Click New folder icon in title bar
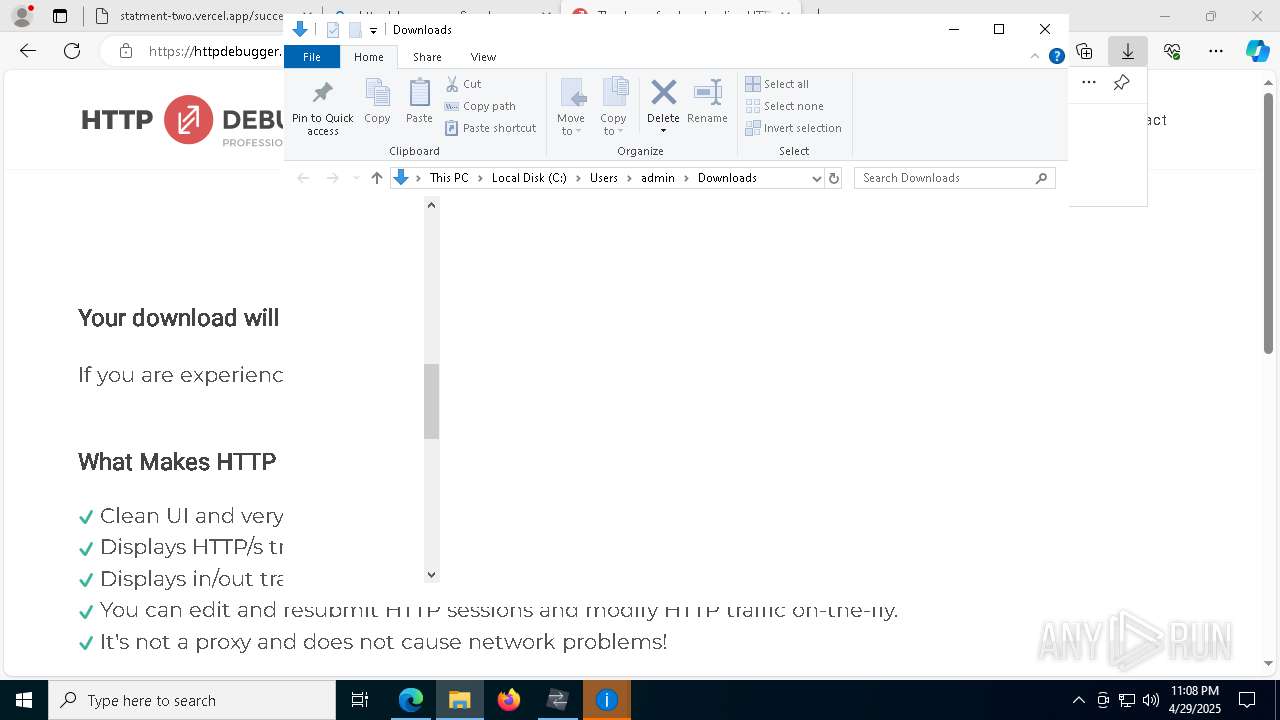Image resolution: width=1280 pixels, height=720 pixels. coord(355,30)
